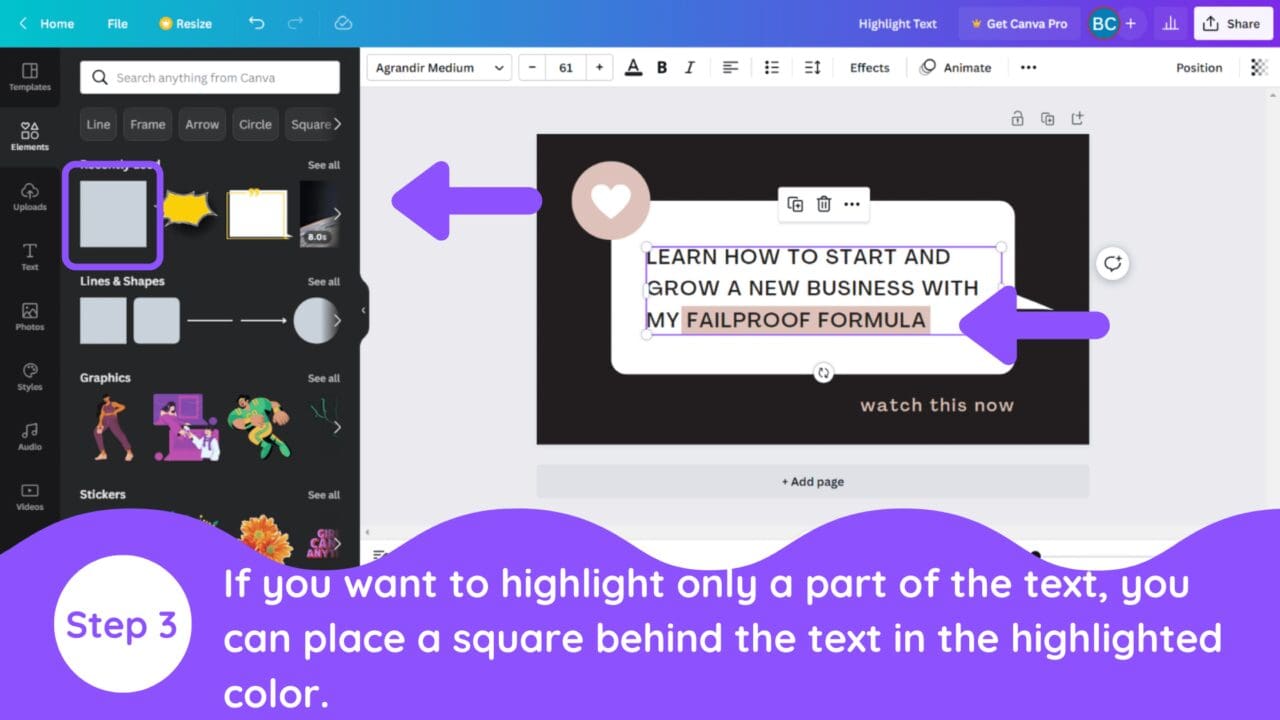Open the File menu

[x=117, y=23]
